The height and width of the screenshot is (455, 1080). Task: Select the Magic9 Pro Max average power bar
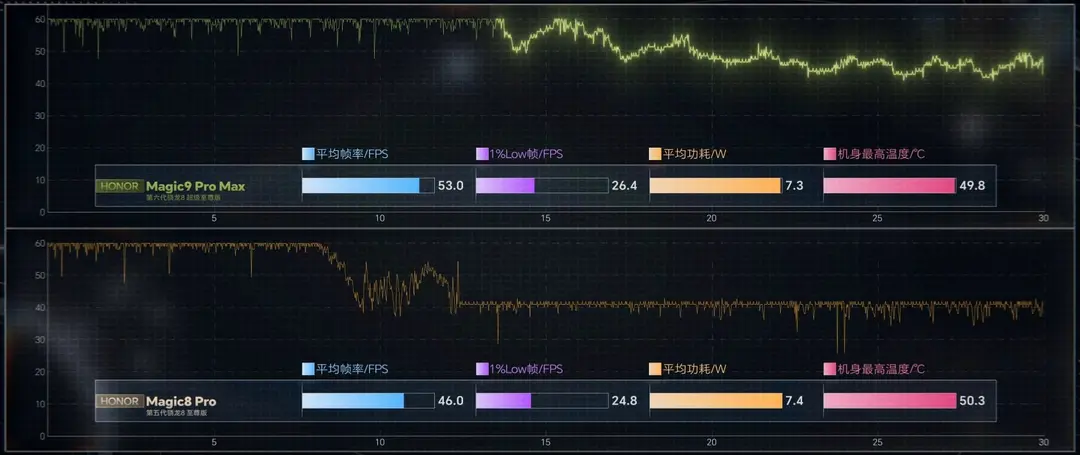(x=716, y=186)
